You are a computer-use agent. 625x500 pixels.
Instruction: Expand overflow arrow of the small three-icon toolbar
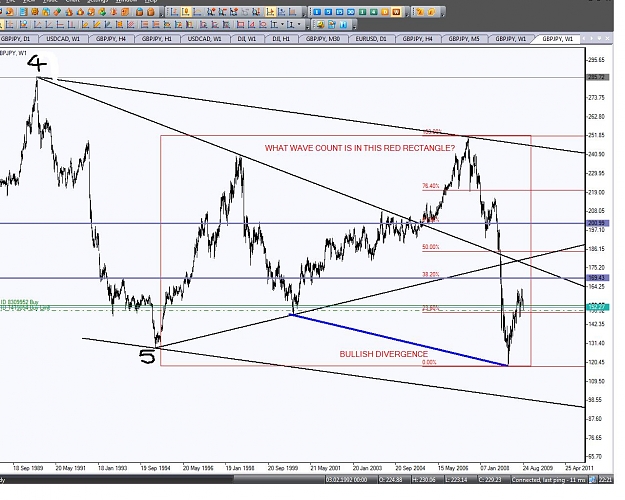pos(354,27)
